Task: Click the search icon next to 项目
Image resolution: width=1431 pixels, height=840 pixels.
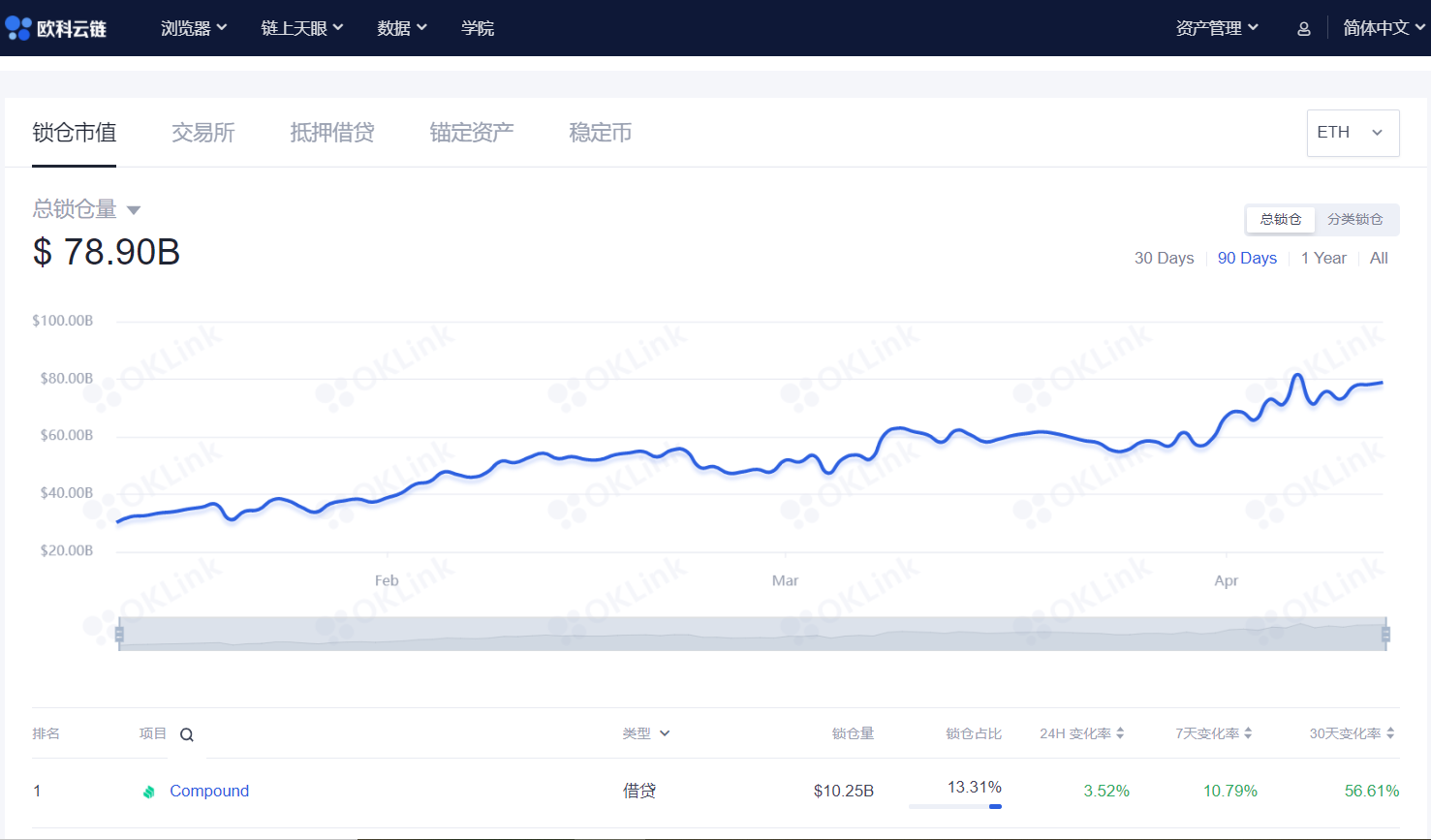Action: [x=187, y=735]
